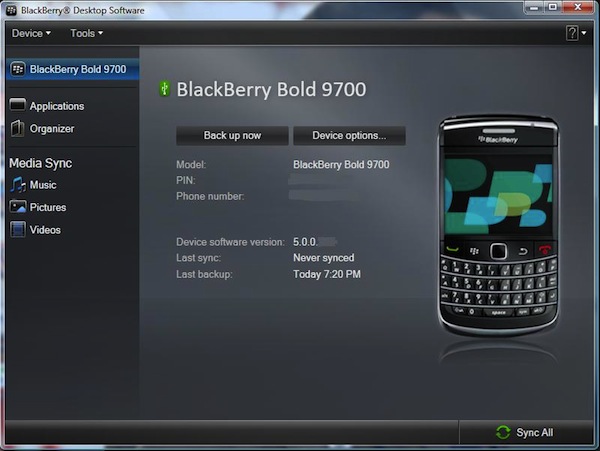The height and width of the screenshot is (451, 600).
Task: Click the Organizer book icon
Action: tap(17, 128)
